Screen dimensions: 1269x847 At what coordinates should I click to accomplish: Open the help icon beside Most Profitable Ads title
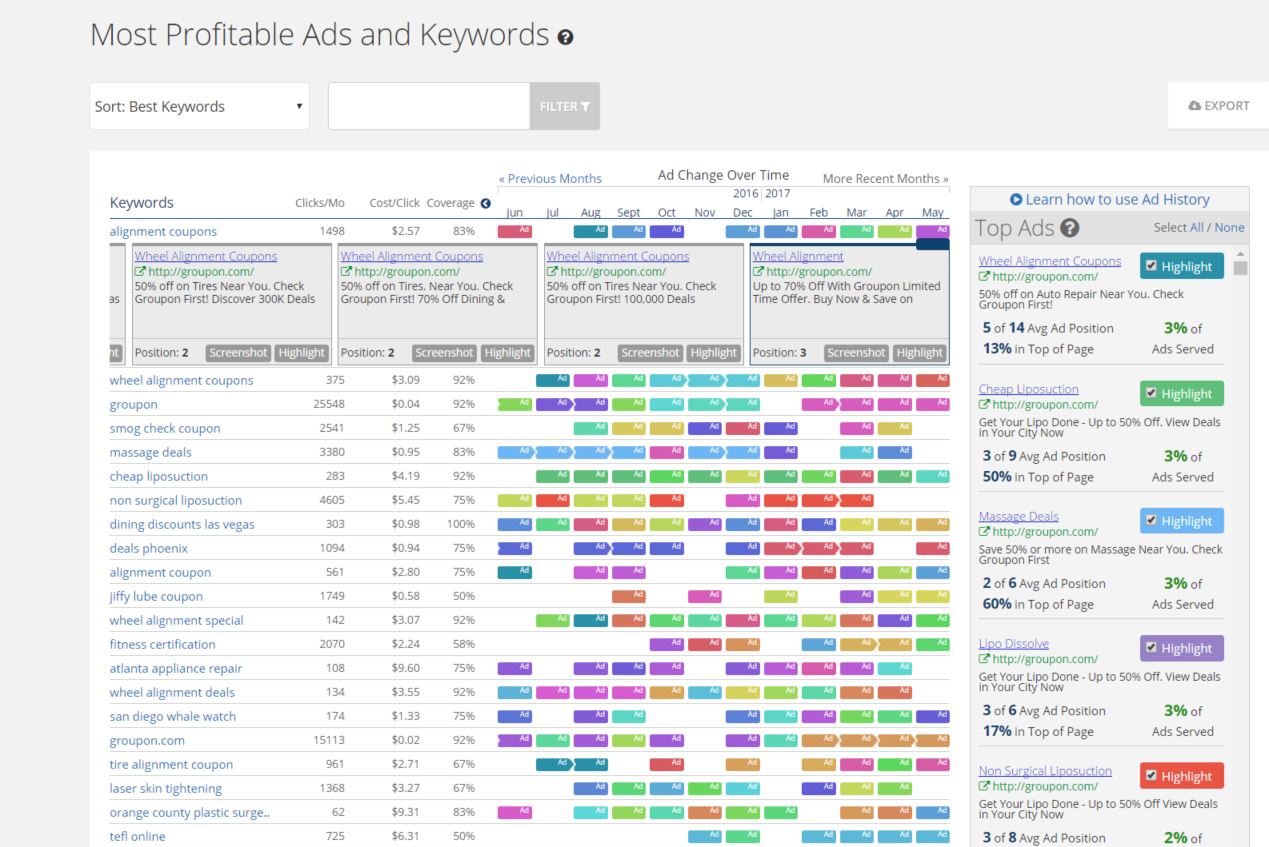pos(568,38)
